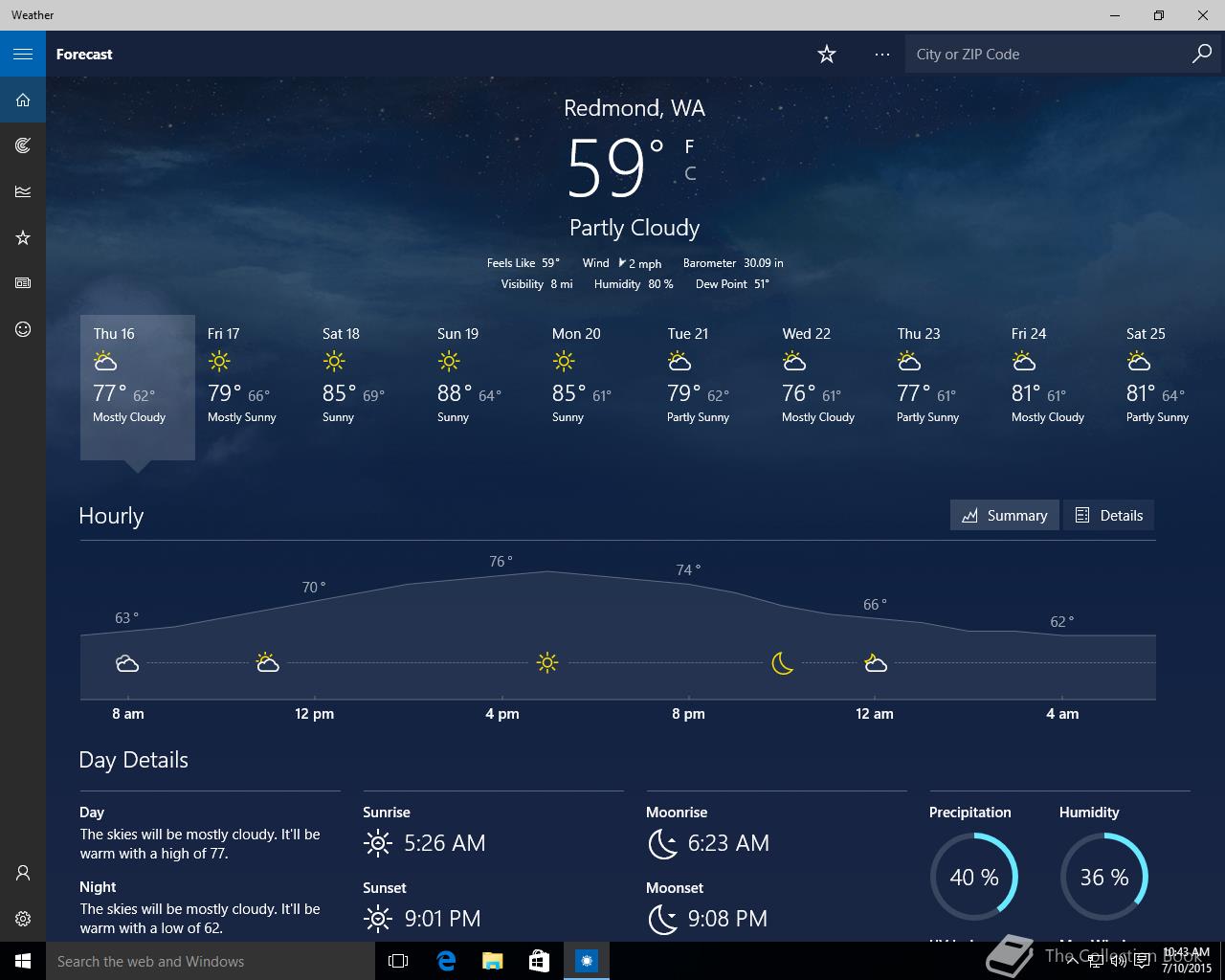1225x980 pixels.
Task: Select Mon 20 forecast day
Action: click(597, 387)
